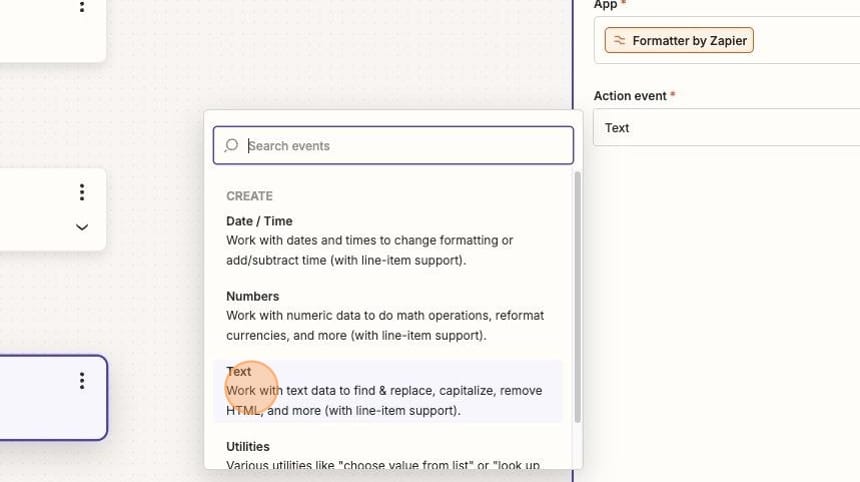Click the events list vertical scrollbar
860x482 pixels.
[x=577, y=297]
